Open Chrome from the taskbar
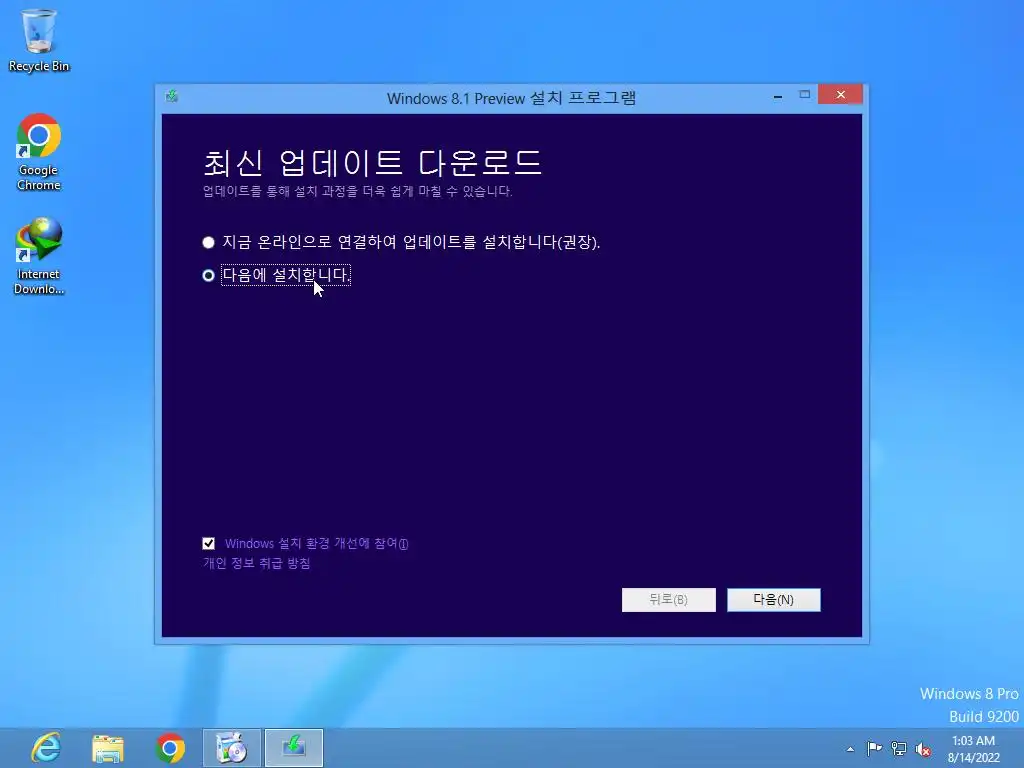The width and height of the screenshot is (1024, 768). pos(170,748)
